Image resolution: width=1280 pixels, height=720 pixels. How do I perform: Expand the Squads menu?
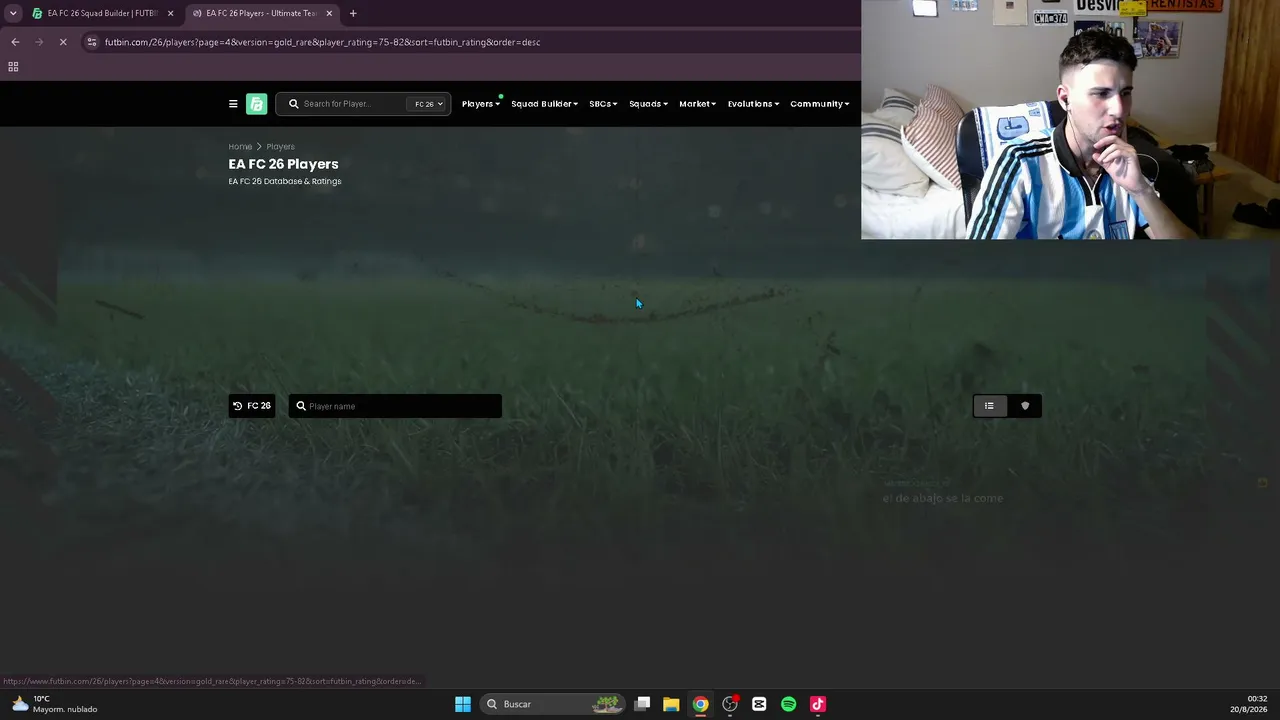coord(648,104)
